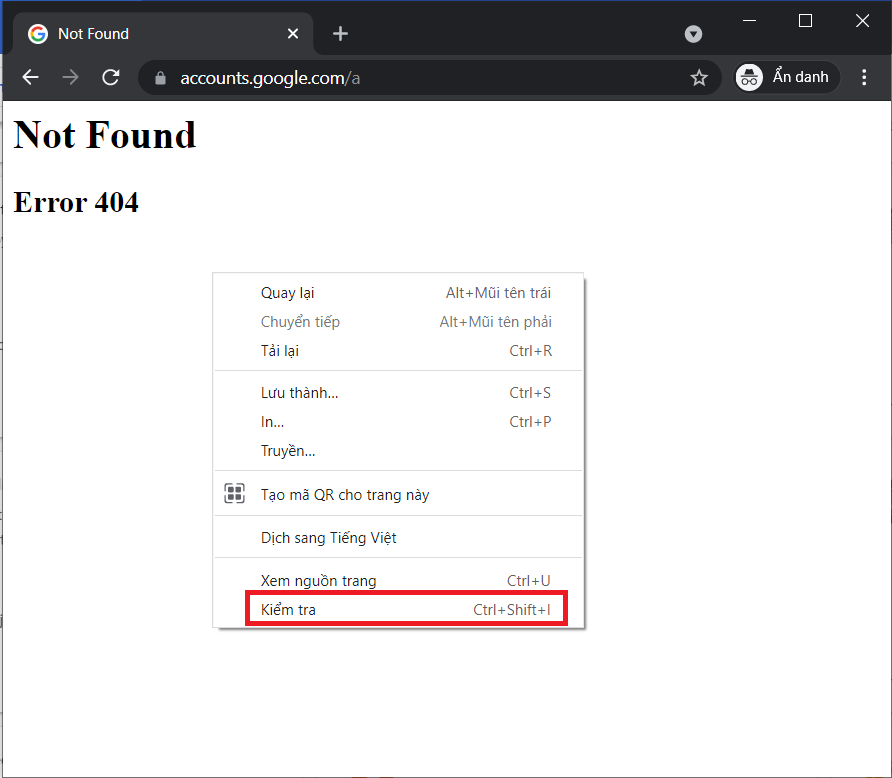Image resolution: width=892 pixels, height=778 pixels.
Task: Click the browser back arrow
Action: pos(30,77)
